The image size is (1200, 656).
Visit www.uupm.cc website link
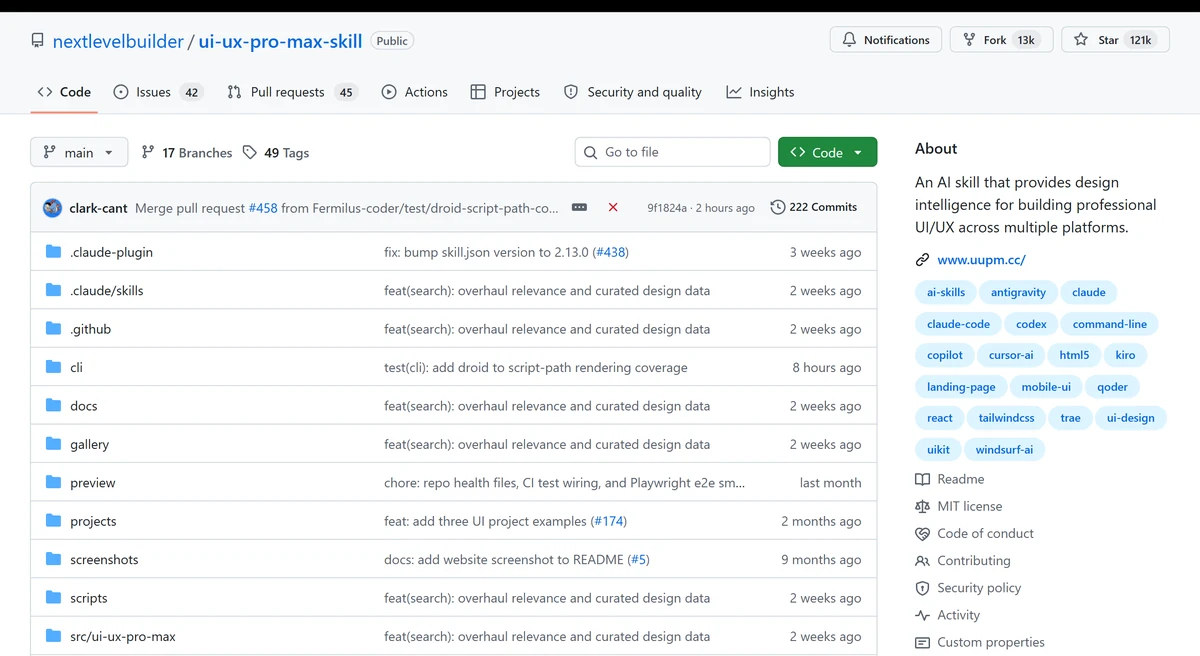[981, 260]
